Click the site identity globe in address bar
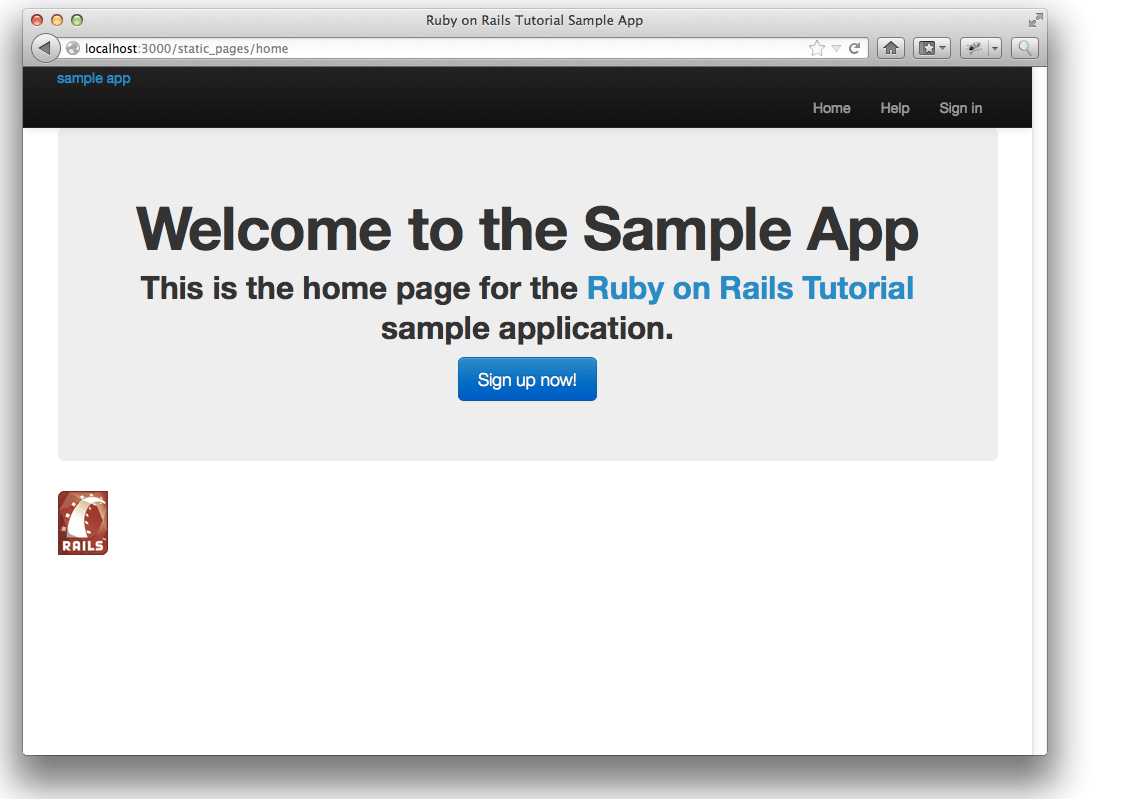Image resolution: width=1123 pixels, height=799 pixels. click(73, 47)
